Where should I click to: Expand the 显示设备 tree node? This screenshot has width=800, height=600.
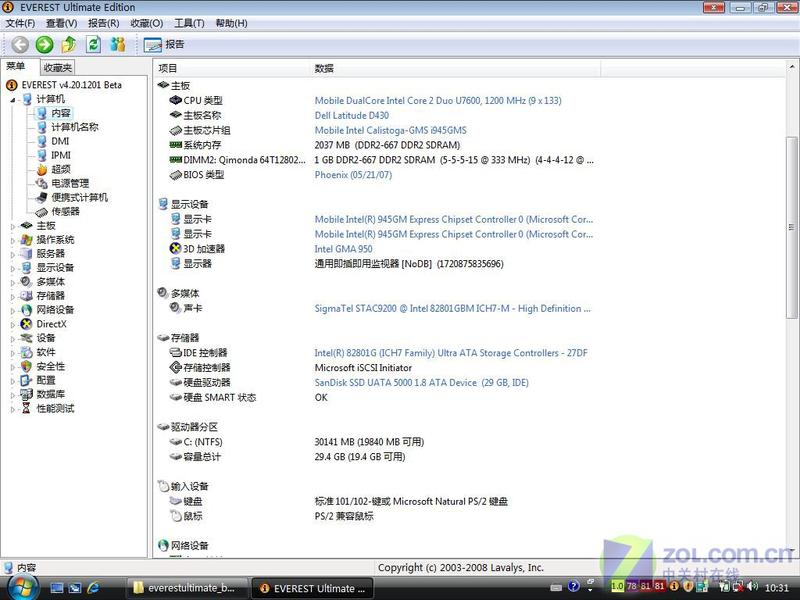[x=13, y=268]
